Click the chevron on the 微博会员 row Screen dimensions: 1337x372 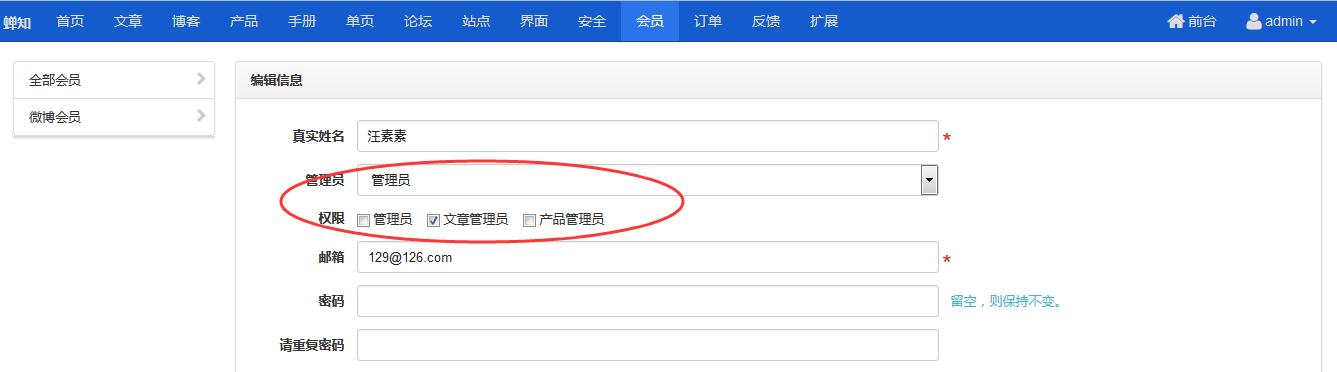point(201,116)
